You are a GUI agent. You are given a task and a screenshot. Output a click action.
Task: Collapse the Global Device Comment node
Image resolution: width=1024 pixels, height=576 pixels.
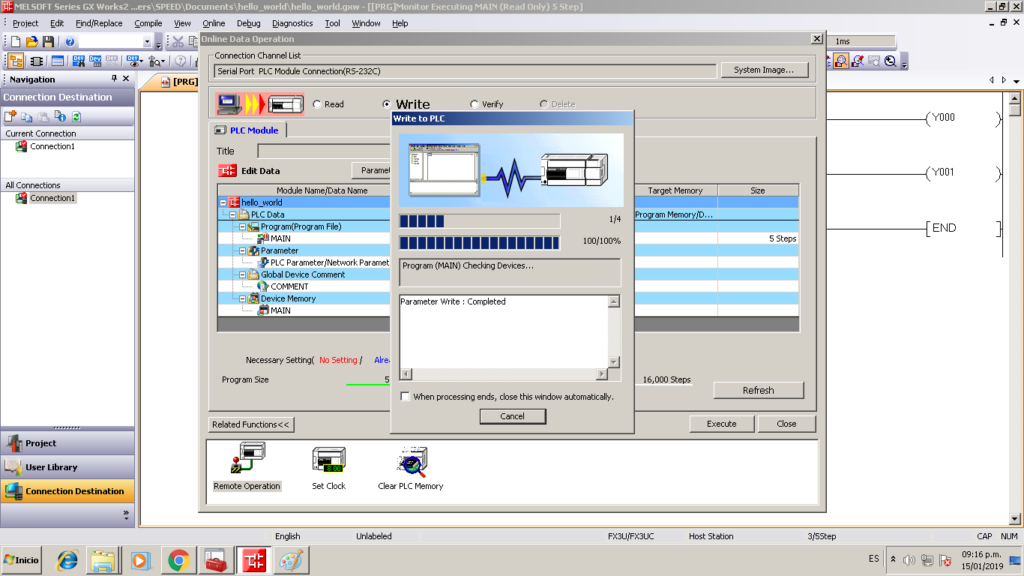pos(242,275)
